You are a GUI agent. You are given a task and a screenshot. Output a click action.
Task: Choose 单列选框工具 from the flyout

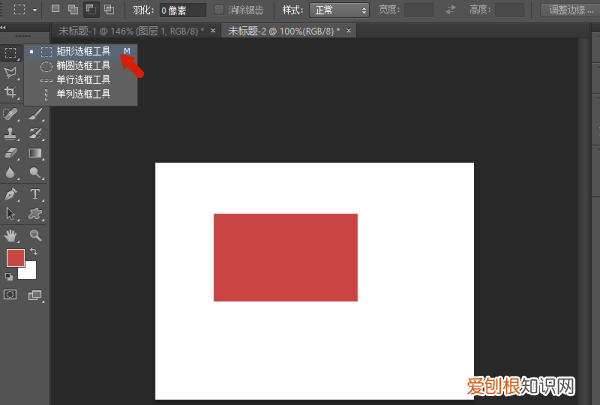[81, 94]
